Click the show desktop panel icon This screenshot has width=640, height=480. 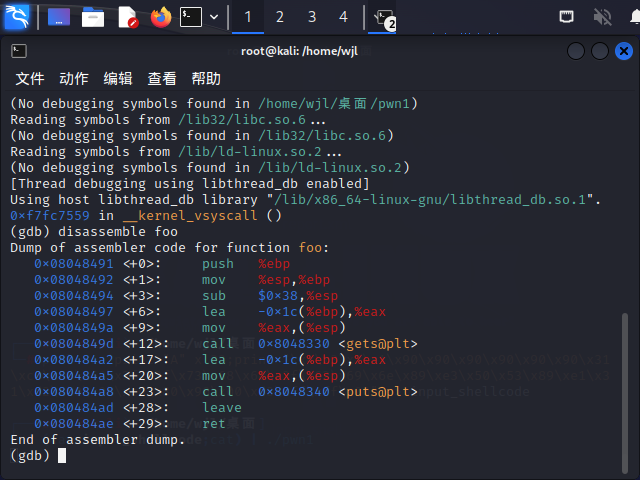(59, 17)
